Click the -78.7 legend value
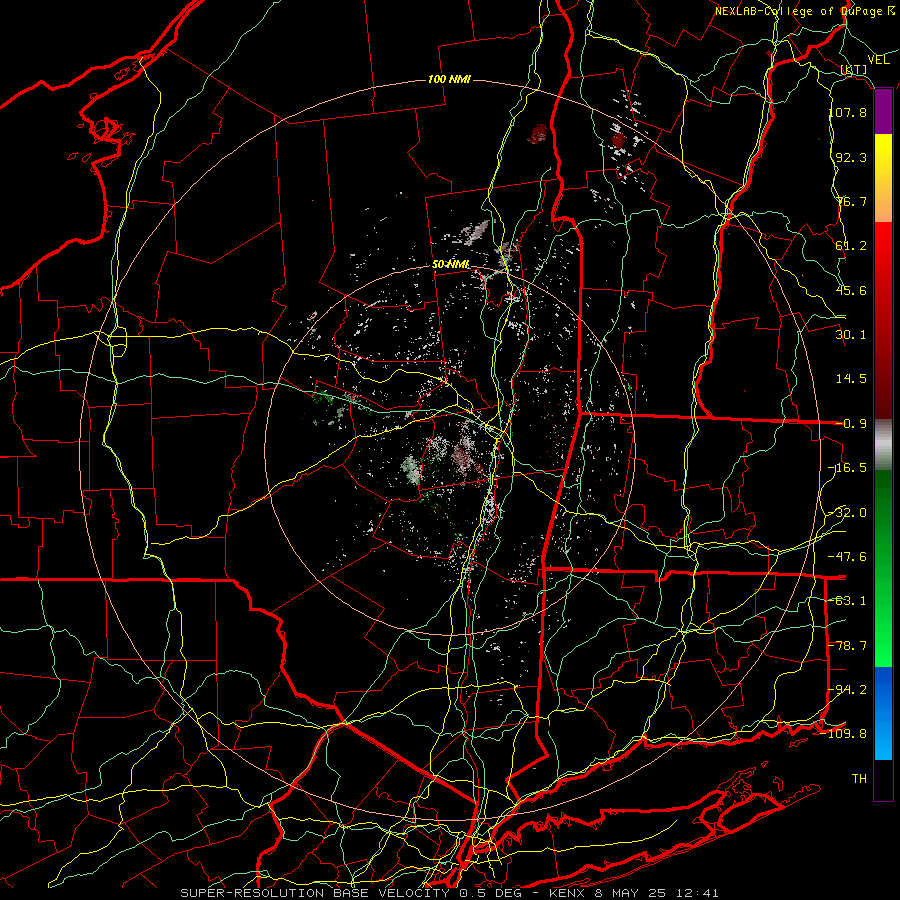Screen dimensions: 900x900 (848, 646)
